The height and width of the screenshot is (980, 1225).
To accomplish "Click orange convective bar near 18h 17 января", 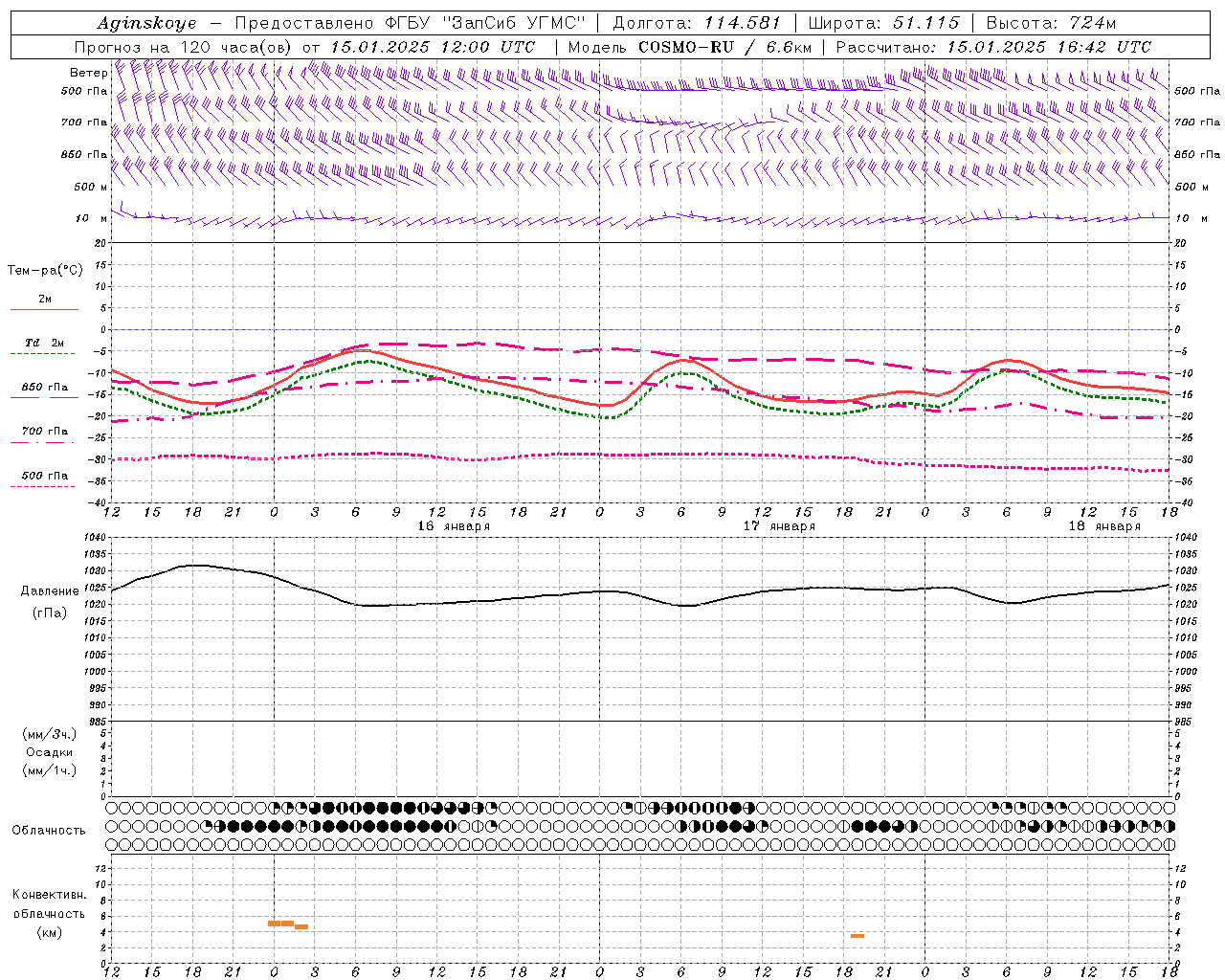I will point(857,935).
